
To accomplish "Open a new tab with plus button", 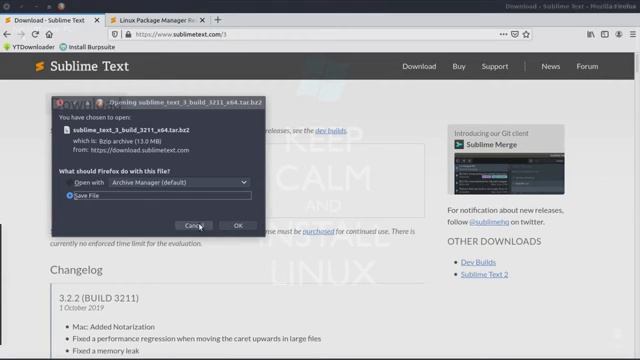I will (x=218, y=20).
